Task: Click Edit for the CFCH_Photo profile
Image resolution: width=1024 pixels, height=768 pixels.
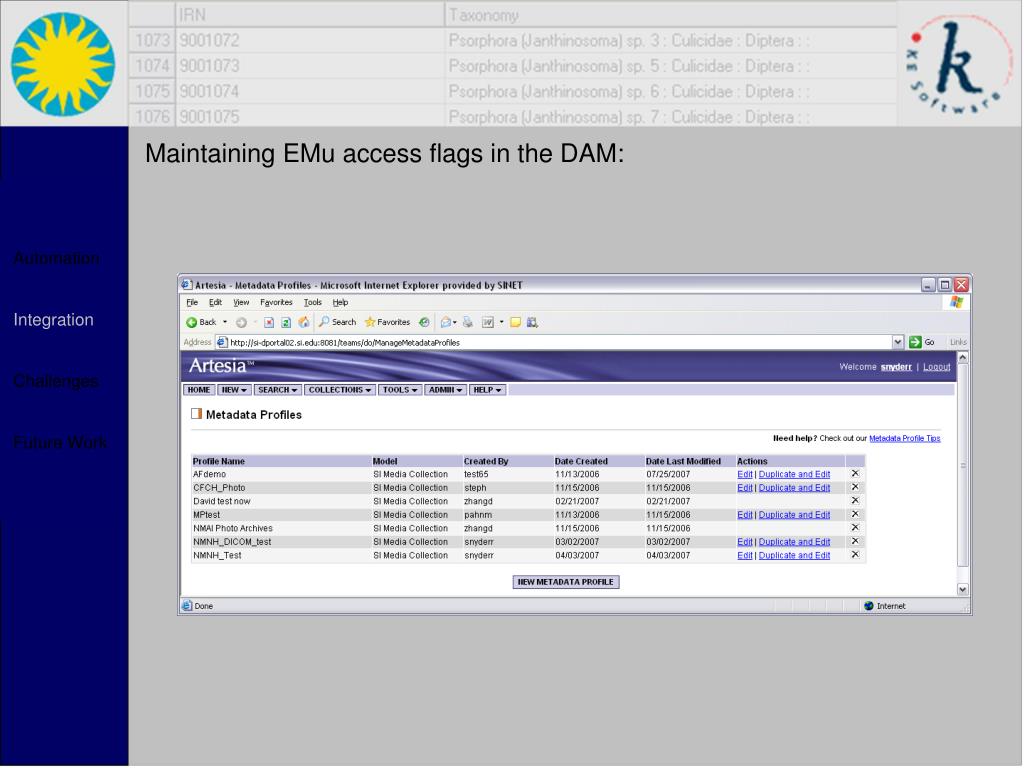Action: (745, 488)
